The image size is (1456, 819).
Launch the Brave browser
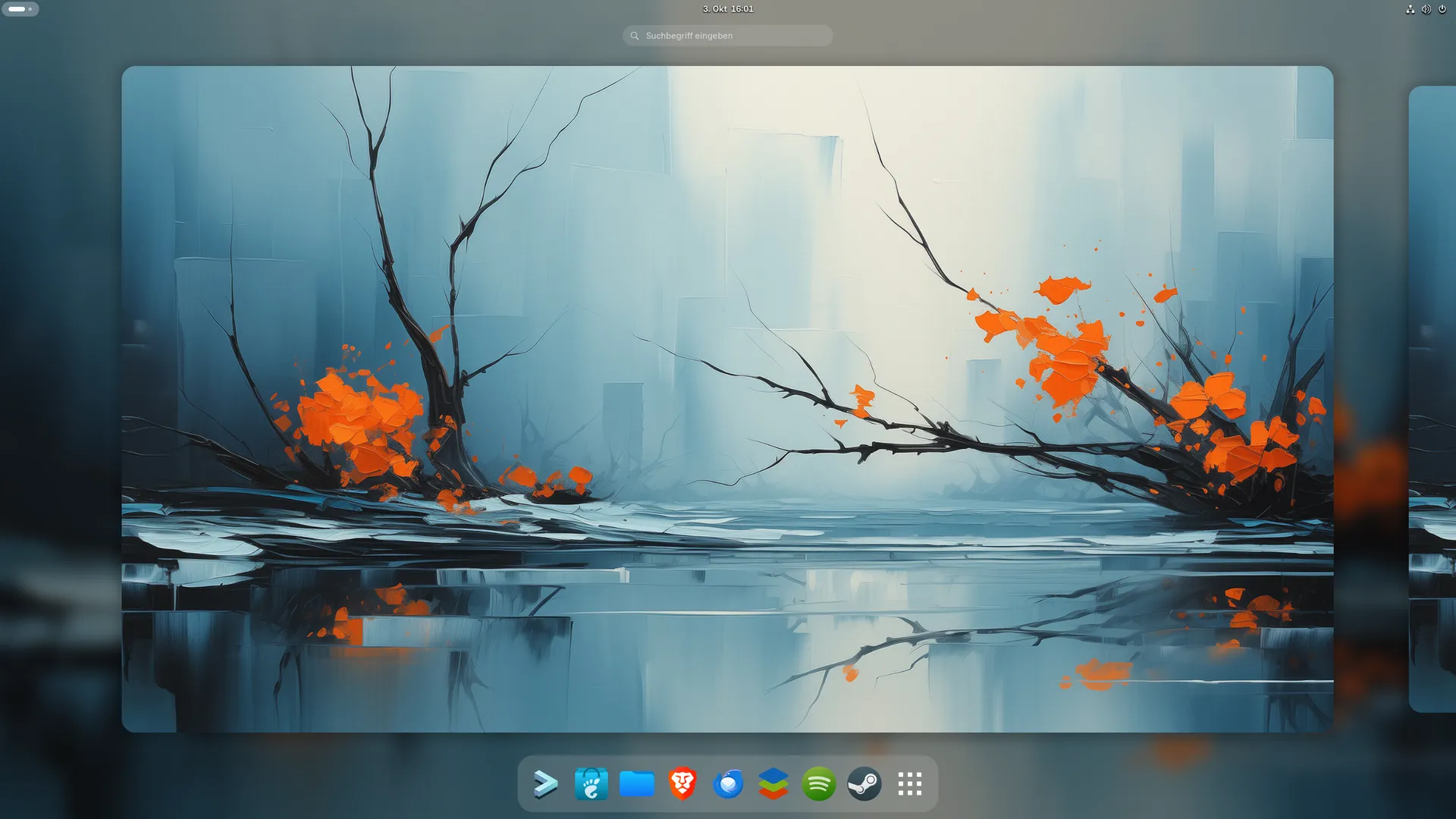click(x=682, y=784)
